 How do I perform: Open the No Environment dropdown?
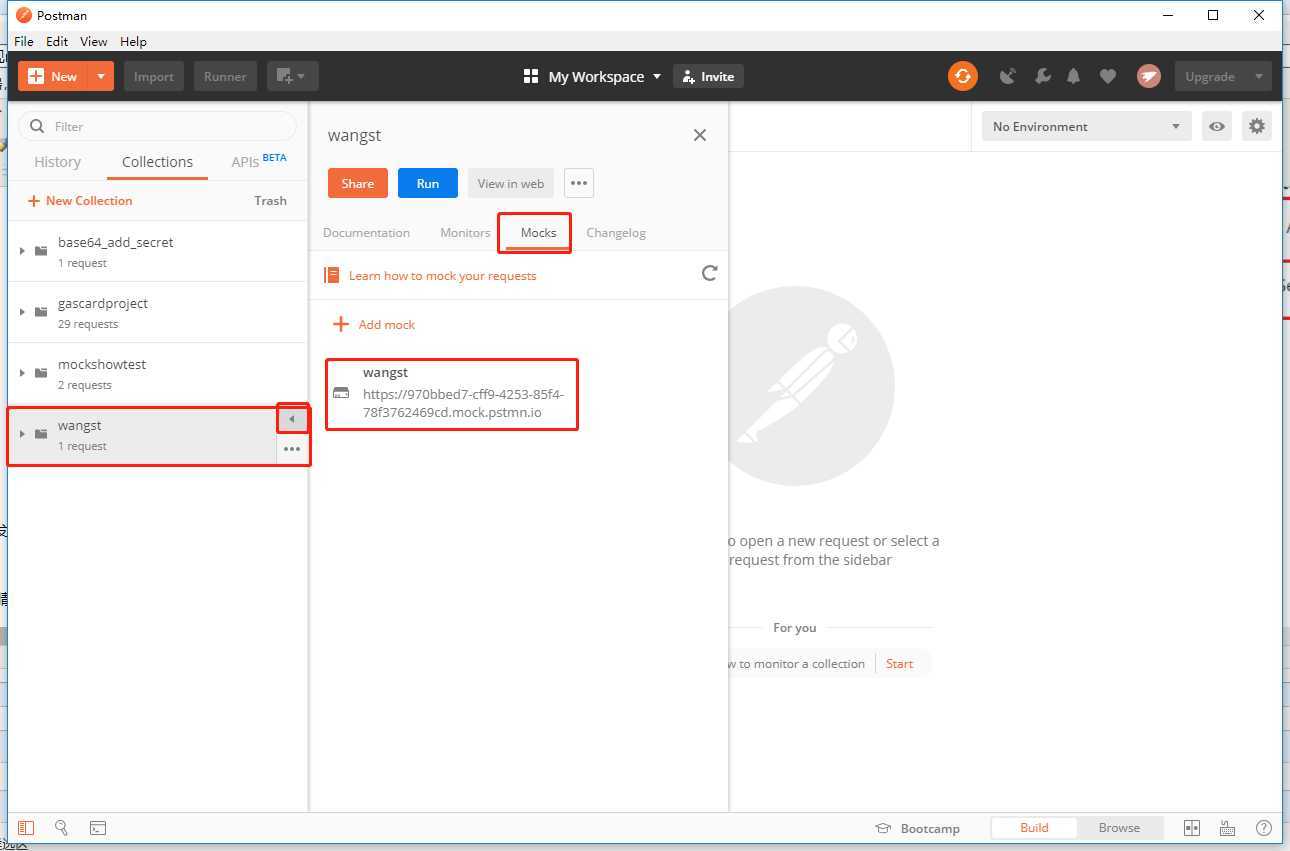1086,127
